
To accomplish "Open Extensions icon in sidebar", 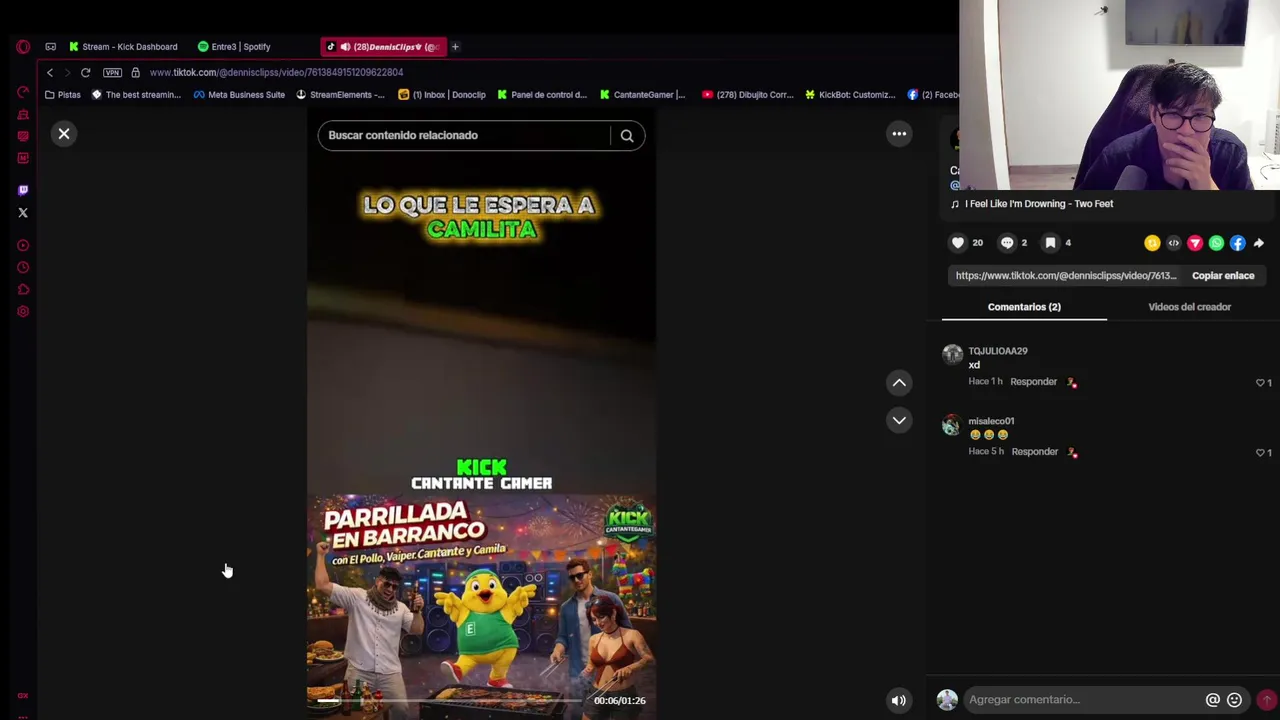I will (23, 290).
